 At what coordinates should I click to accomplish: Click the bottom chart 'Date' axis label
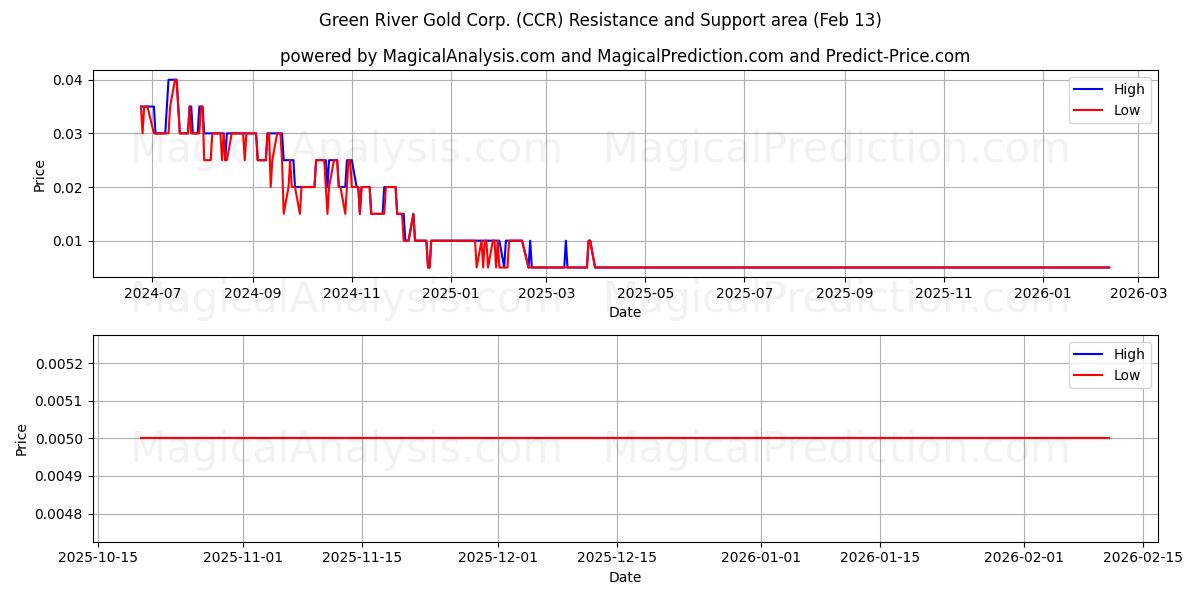pyautogui.click(x=625, y=577)
